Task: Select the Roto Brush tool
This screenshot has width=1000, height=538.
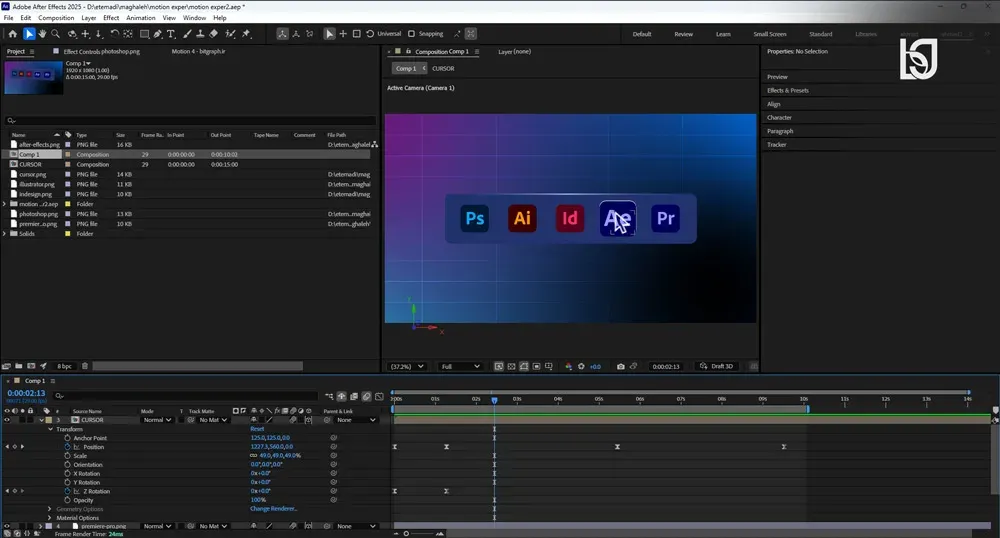Action: point(230,34)
